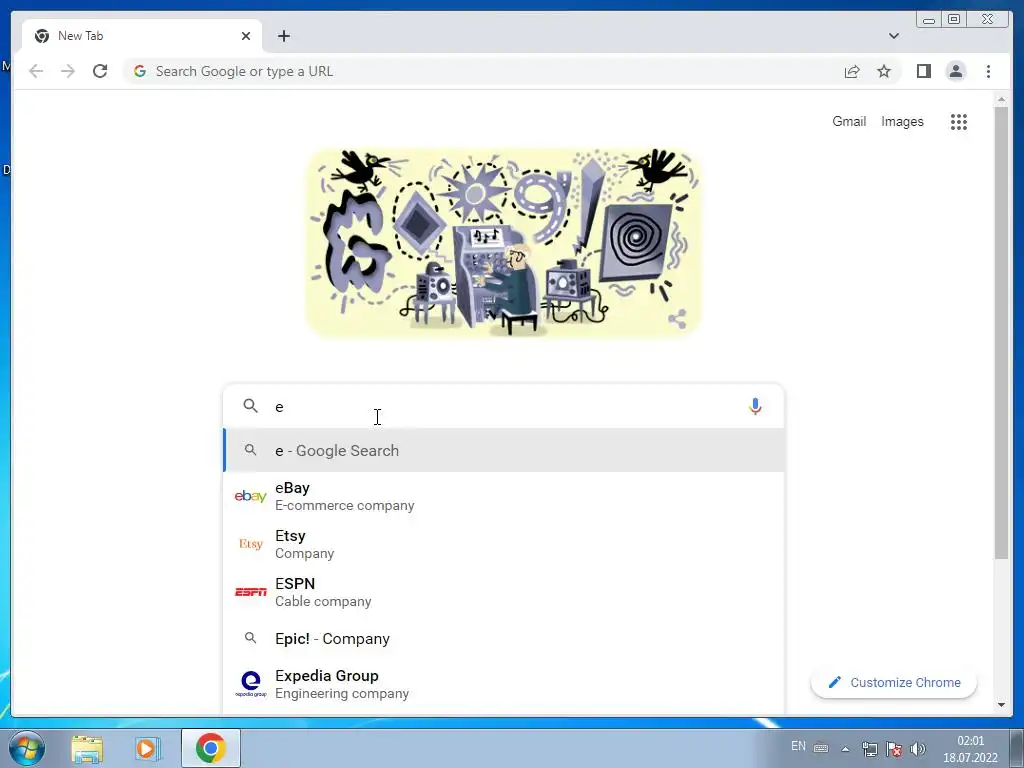The height and width of the screenshot is (768, 1024).
Task: Open Windows Explorer from taskbar
Action: click(87, 748)
